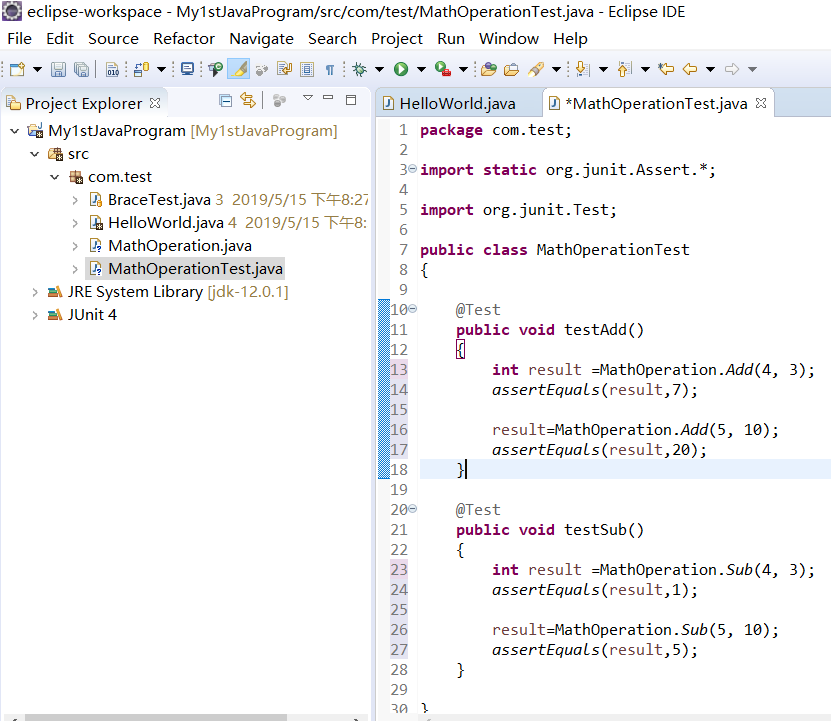
Task: Click the Save All toolbar icon
Action: pos(82,69)
